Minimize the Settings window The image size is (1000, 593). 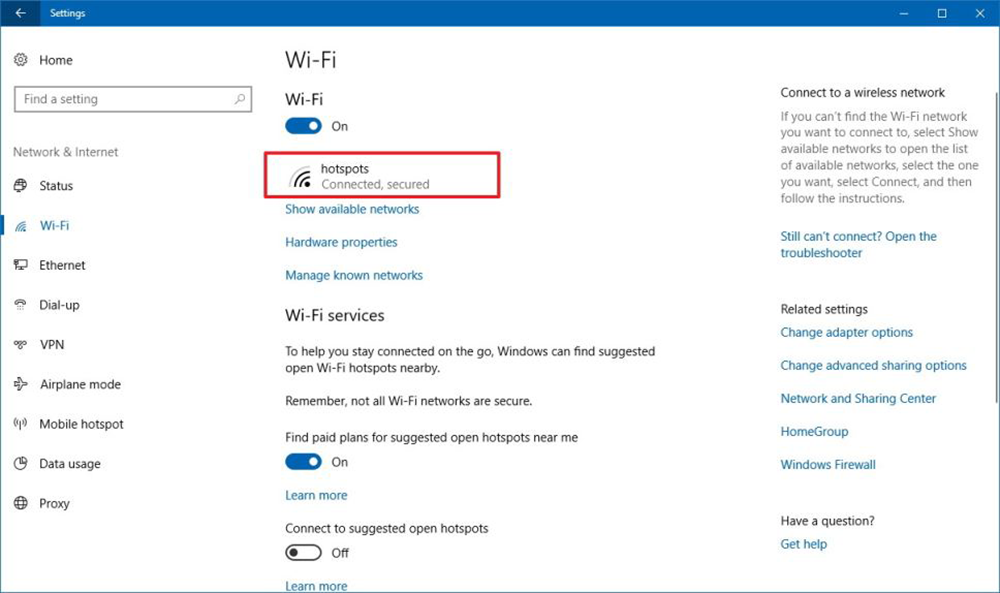903,13
